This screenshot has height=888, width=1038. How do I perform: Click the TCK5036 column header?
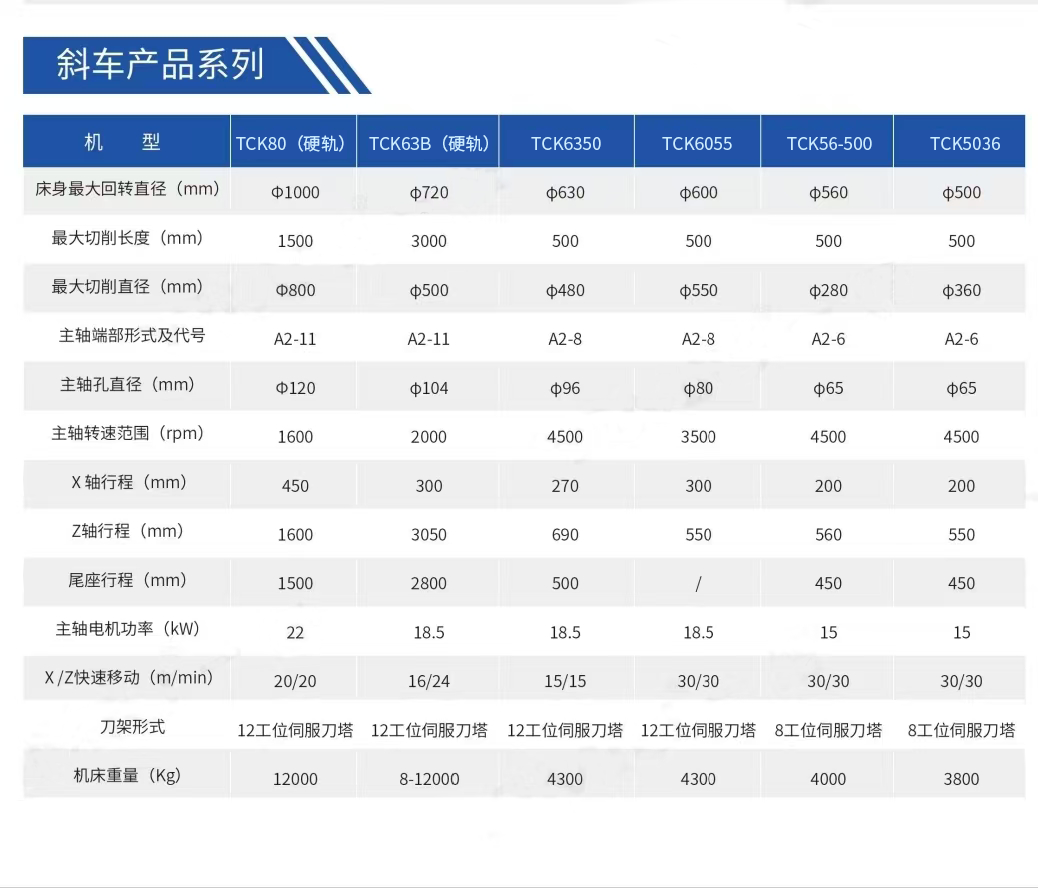(x=960, y=141)
